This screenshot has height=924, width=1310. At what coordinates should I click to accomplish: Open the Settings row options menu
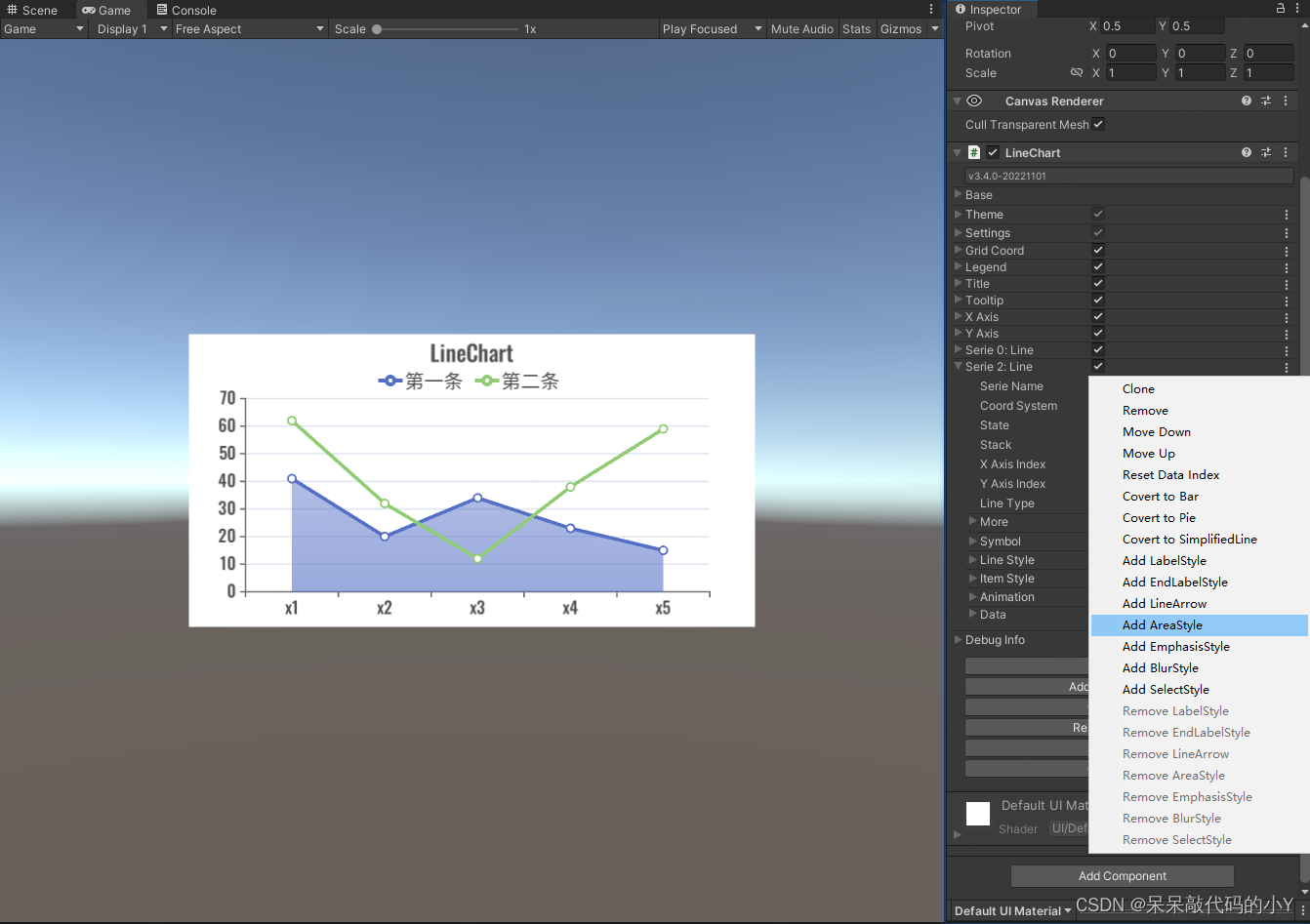point(1287,233)
